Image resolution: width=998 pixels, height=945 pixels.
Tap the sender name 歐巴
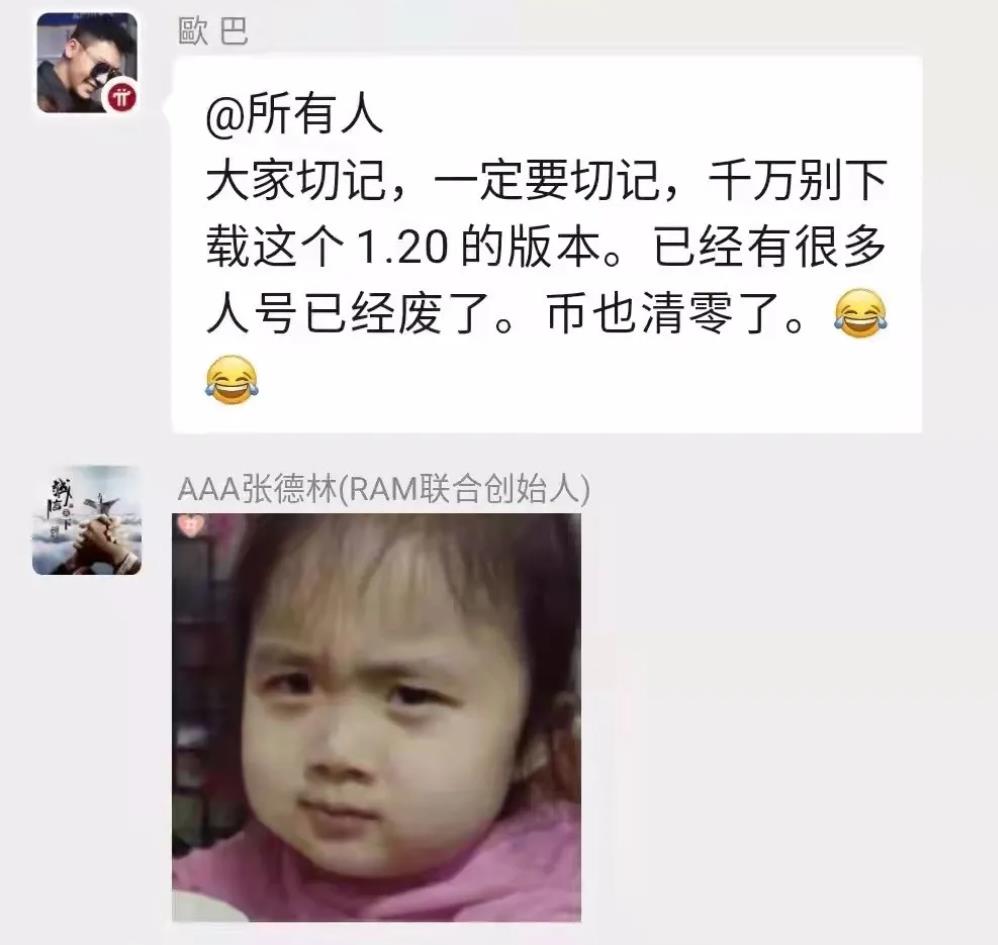pos(213,31)
